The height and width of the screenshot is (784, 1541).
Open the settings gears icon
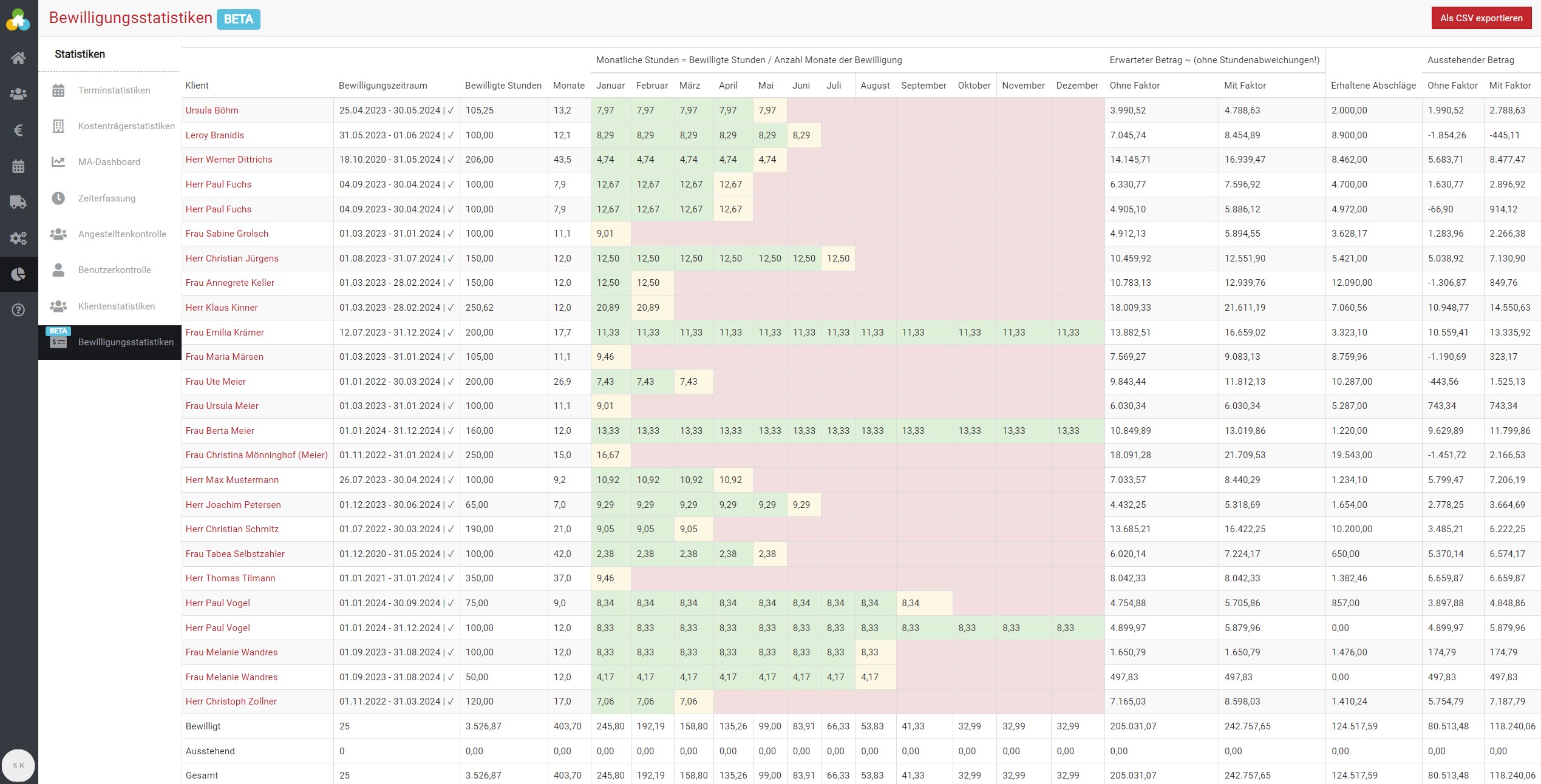point(18,238)
